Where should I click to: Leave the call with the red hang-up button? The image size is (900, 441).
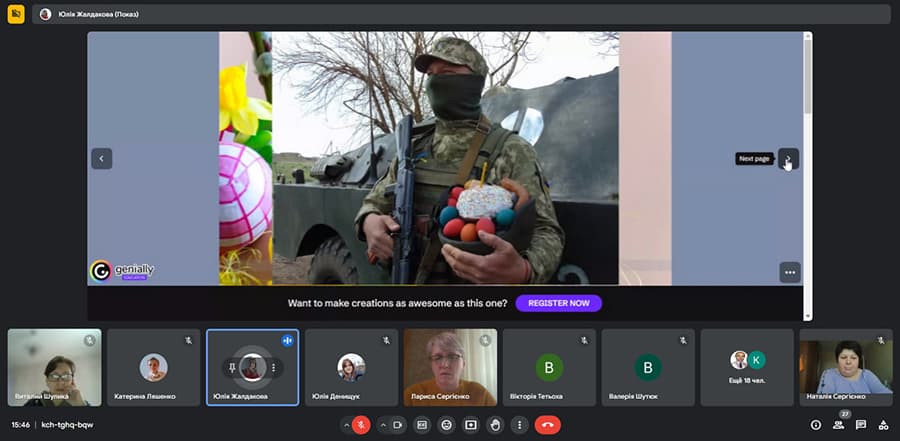[x=548, y=425]
